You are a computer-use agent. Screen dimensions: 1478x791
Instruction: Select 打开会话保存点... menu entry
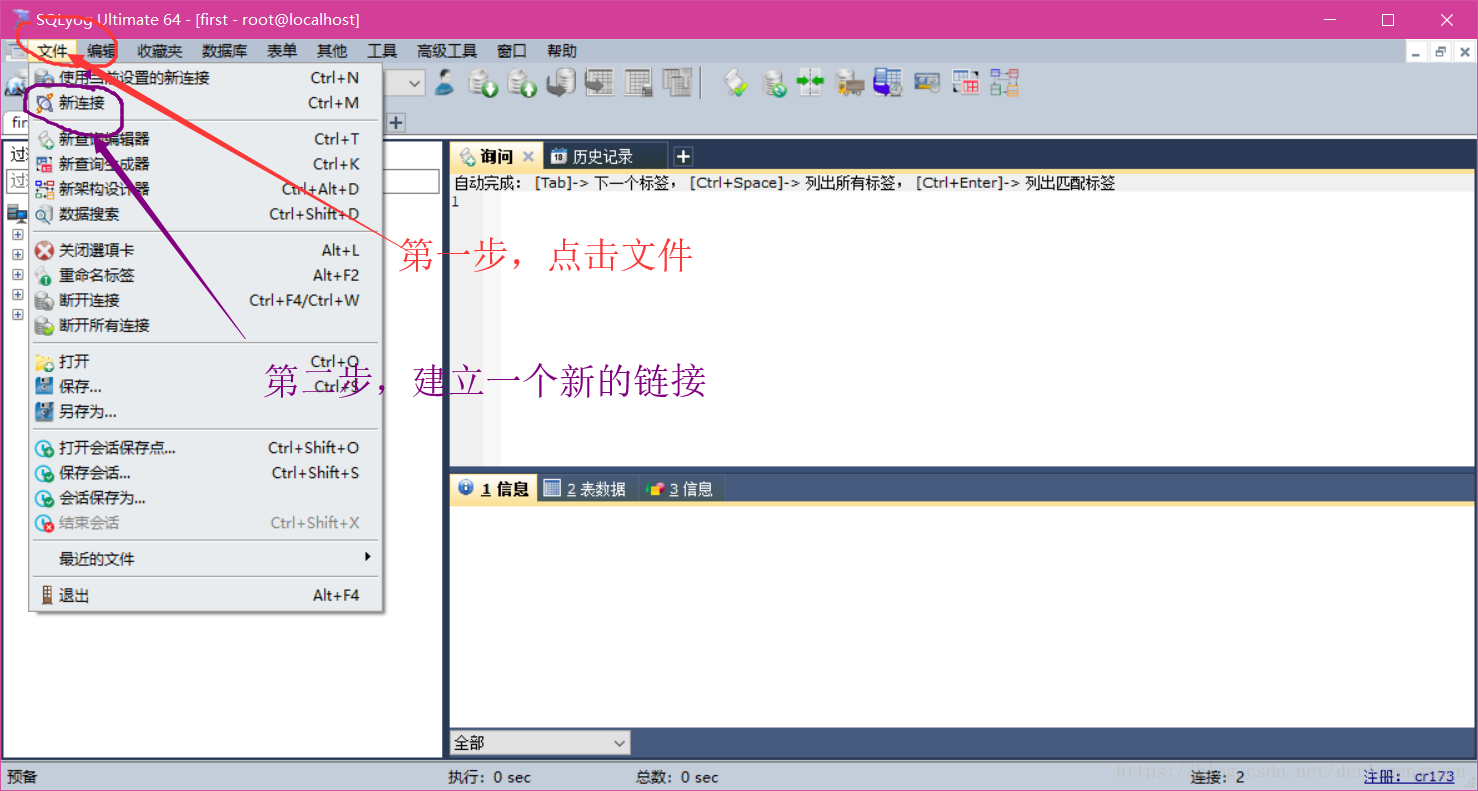click(x=206, y=448)
